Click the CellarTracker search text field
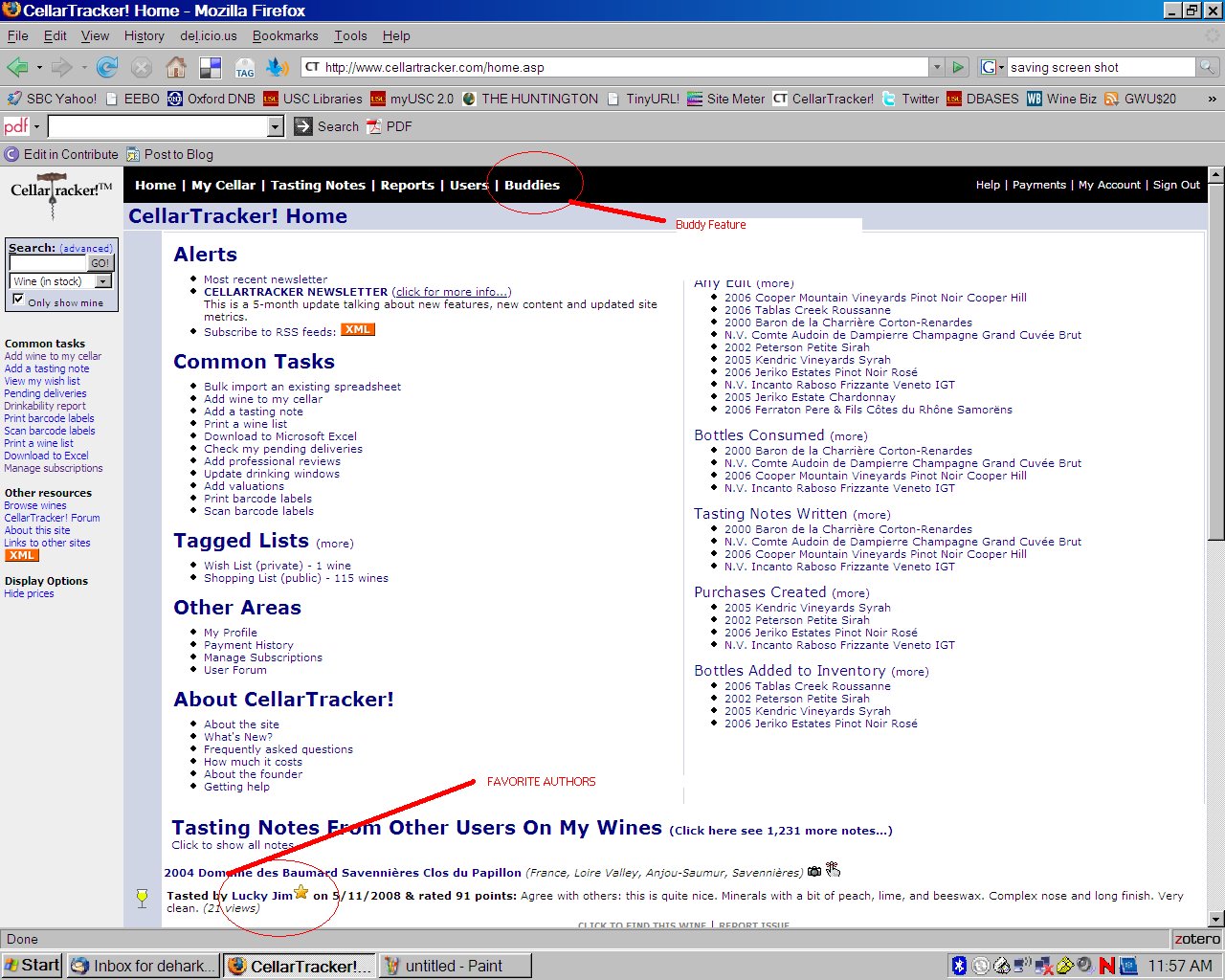The height and width of the screenshot is (980, 1225). point(47,263)
